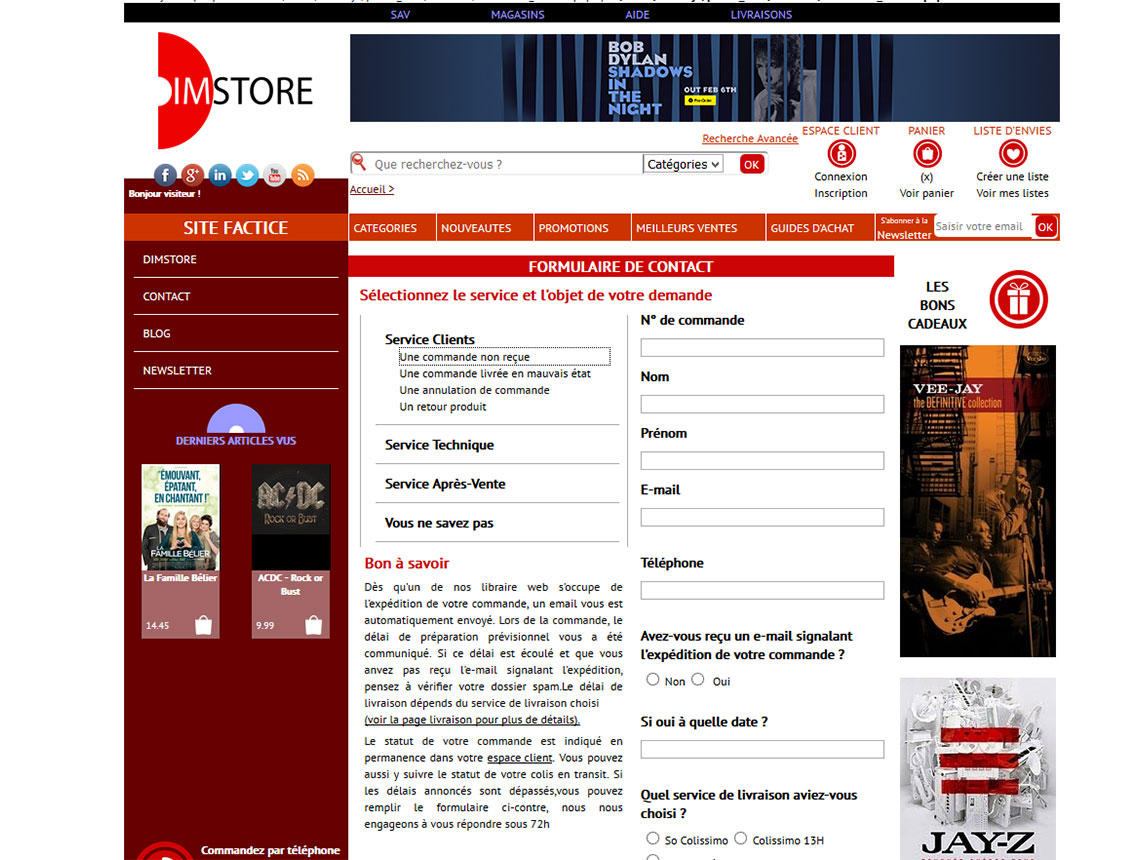Open the Facebook social icon

coord(165,175)
